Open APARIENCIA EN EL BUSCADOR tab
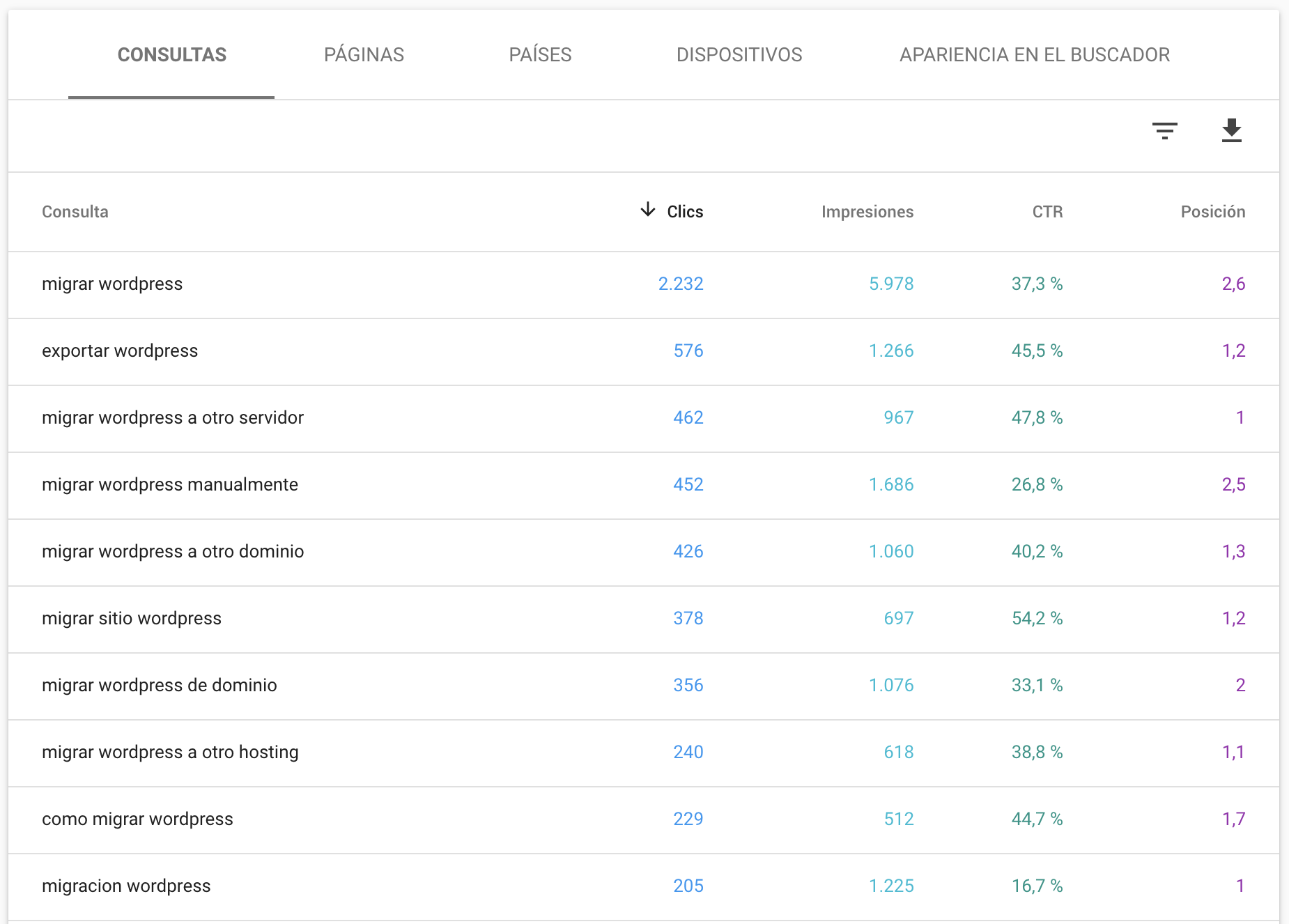Image resolution: width=1289 pixels, height=924 pixels. click(1035, 54)
